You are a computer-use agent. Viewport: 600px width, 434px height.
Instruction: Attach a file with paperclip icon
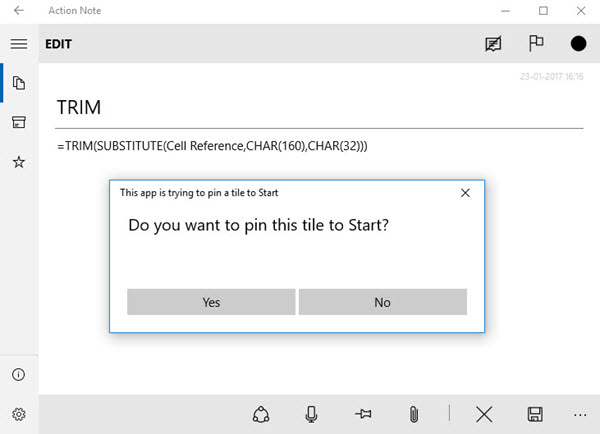click(x=414, y=414)
